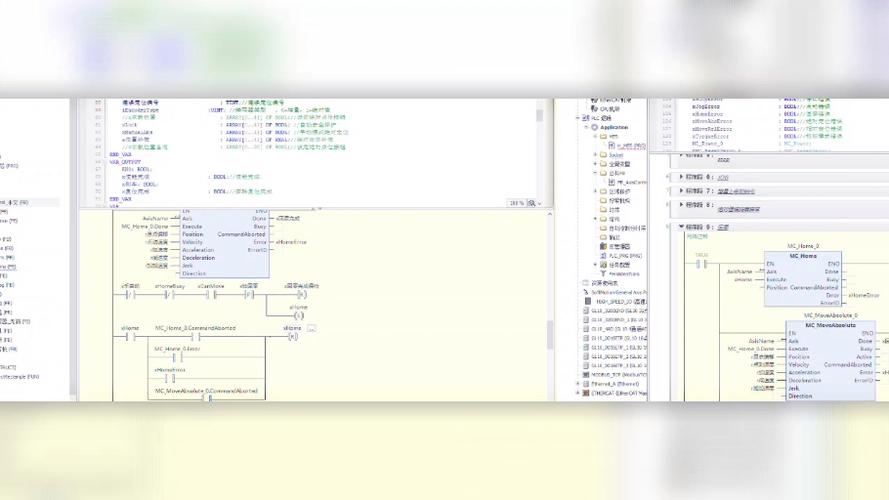Click the xMoveAbsError variable declaration
This screenshot has height=500, width=889.
click(x=712, y=121)
